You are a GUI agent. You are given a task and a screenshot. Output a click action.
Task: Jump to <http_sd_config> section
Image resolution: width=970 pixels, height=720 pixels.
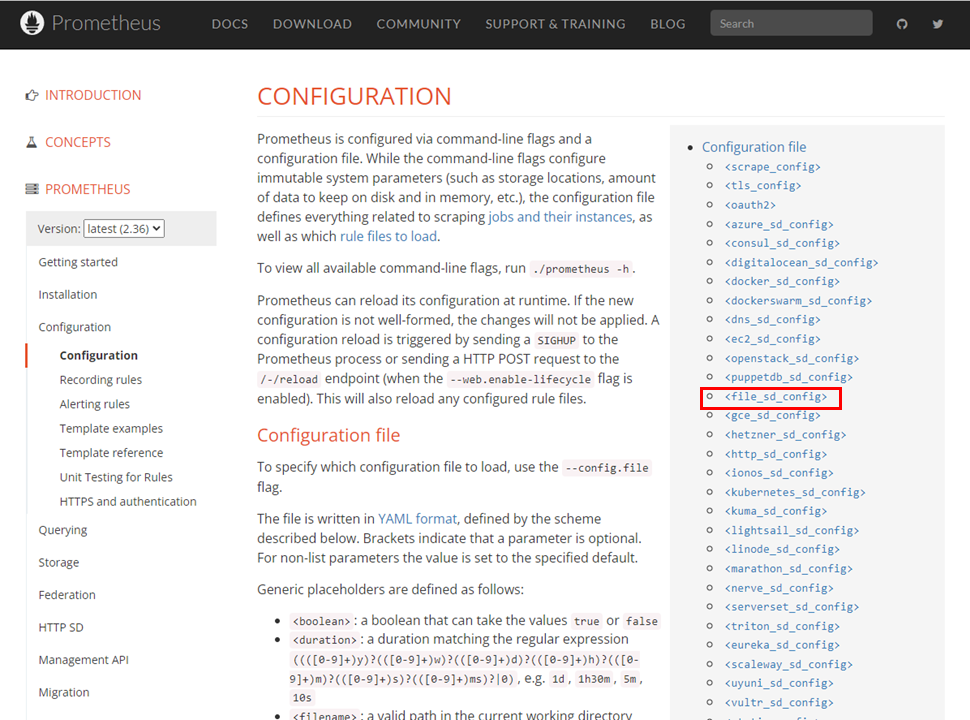tap(776, 454)
